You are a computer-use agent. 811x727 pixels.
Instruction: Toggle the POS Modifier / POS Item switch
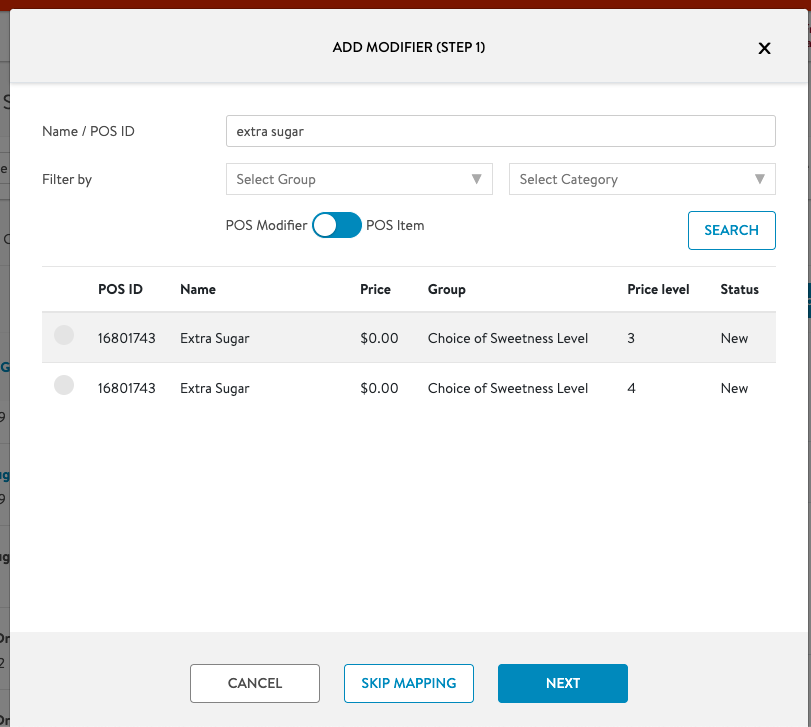(x=337, y=226)
